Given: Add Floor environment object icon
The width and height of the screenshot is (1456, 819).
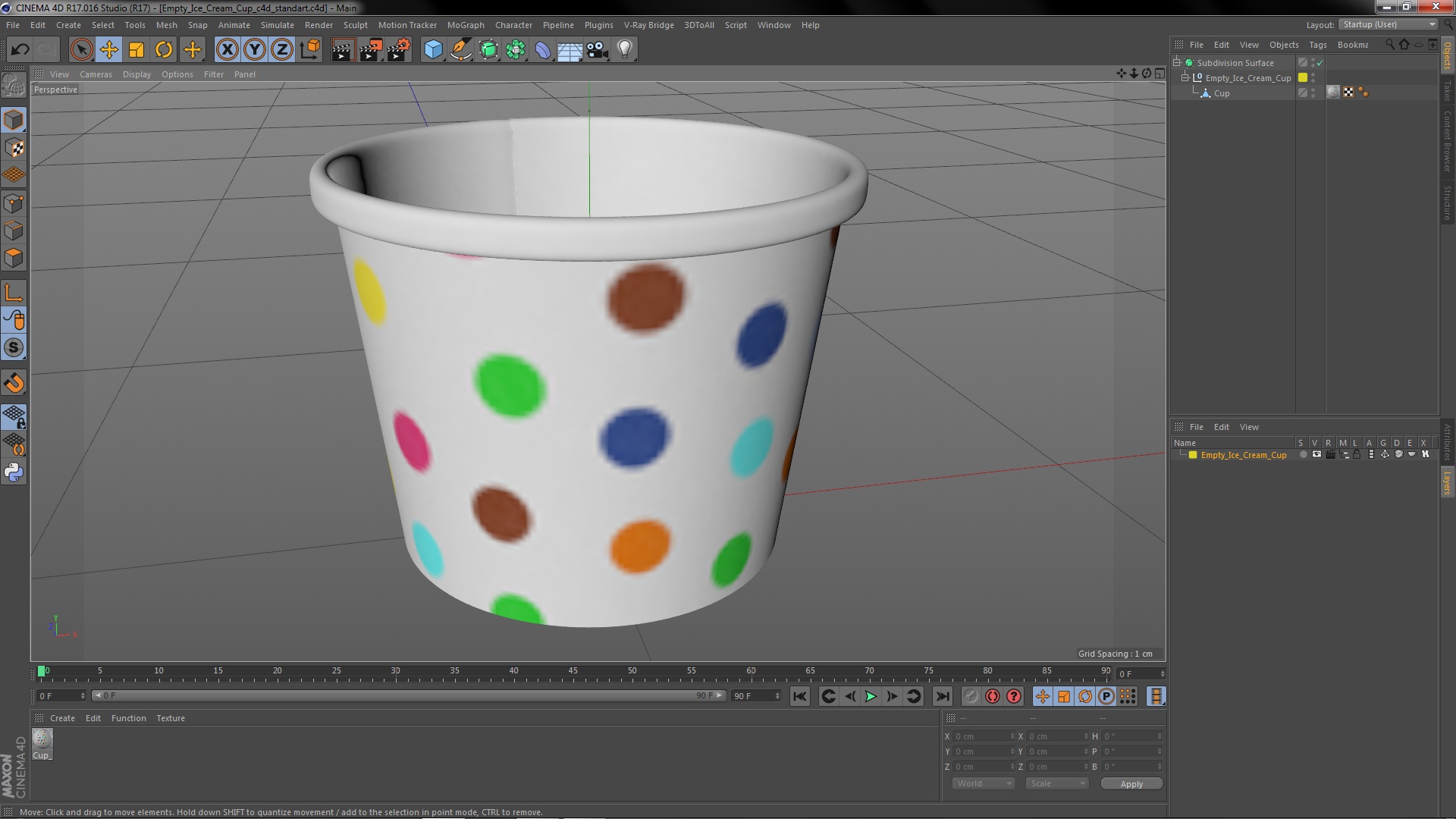Looking at the screenshot, I should point(570,50).
